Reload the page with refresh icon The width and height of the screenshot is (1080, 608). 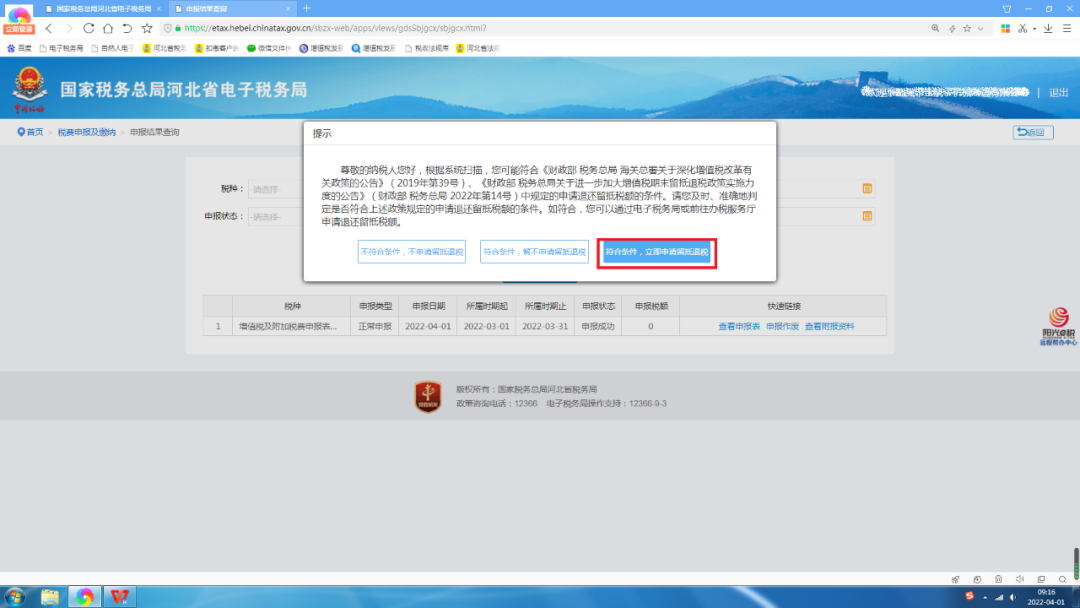[x=89, y=28]
